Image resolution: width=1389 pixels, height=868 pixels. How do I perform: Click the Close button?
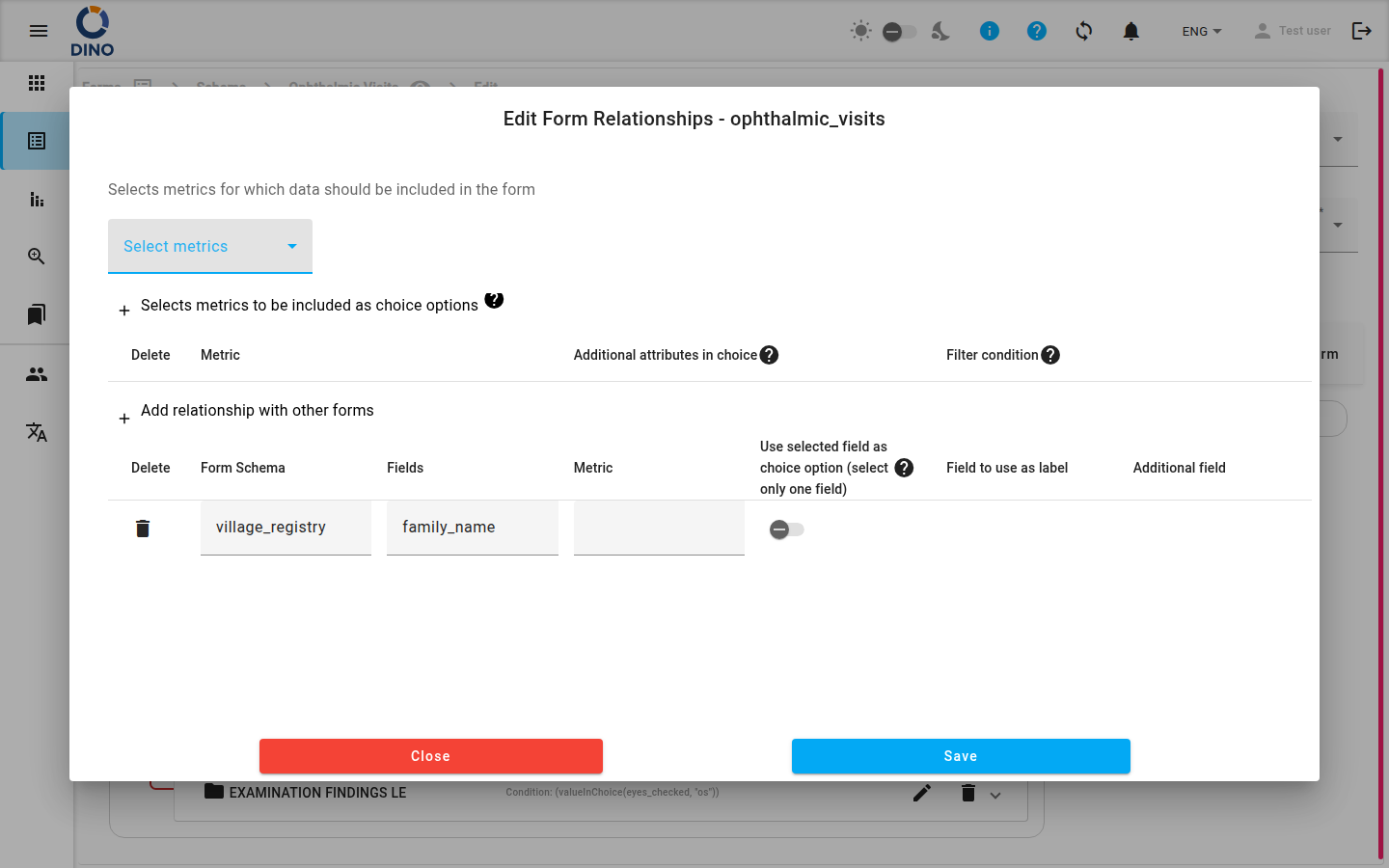431,756
